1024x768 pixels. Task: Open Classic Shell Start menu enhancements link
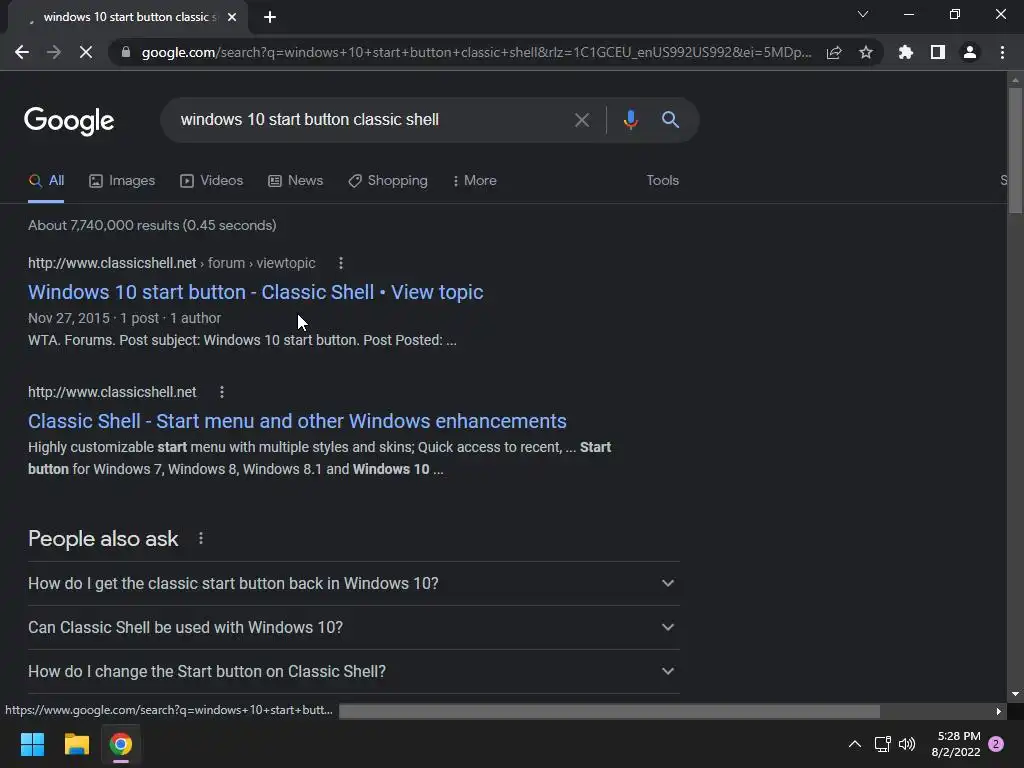point(297,421)
